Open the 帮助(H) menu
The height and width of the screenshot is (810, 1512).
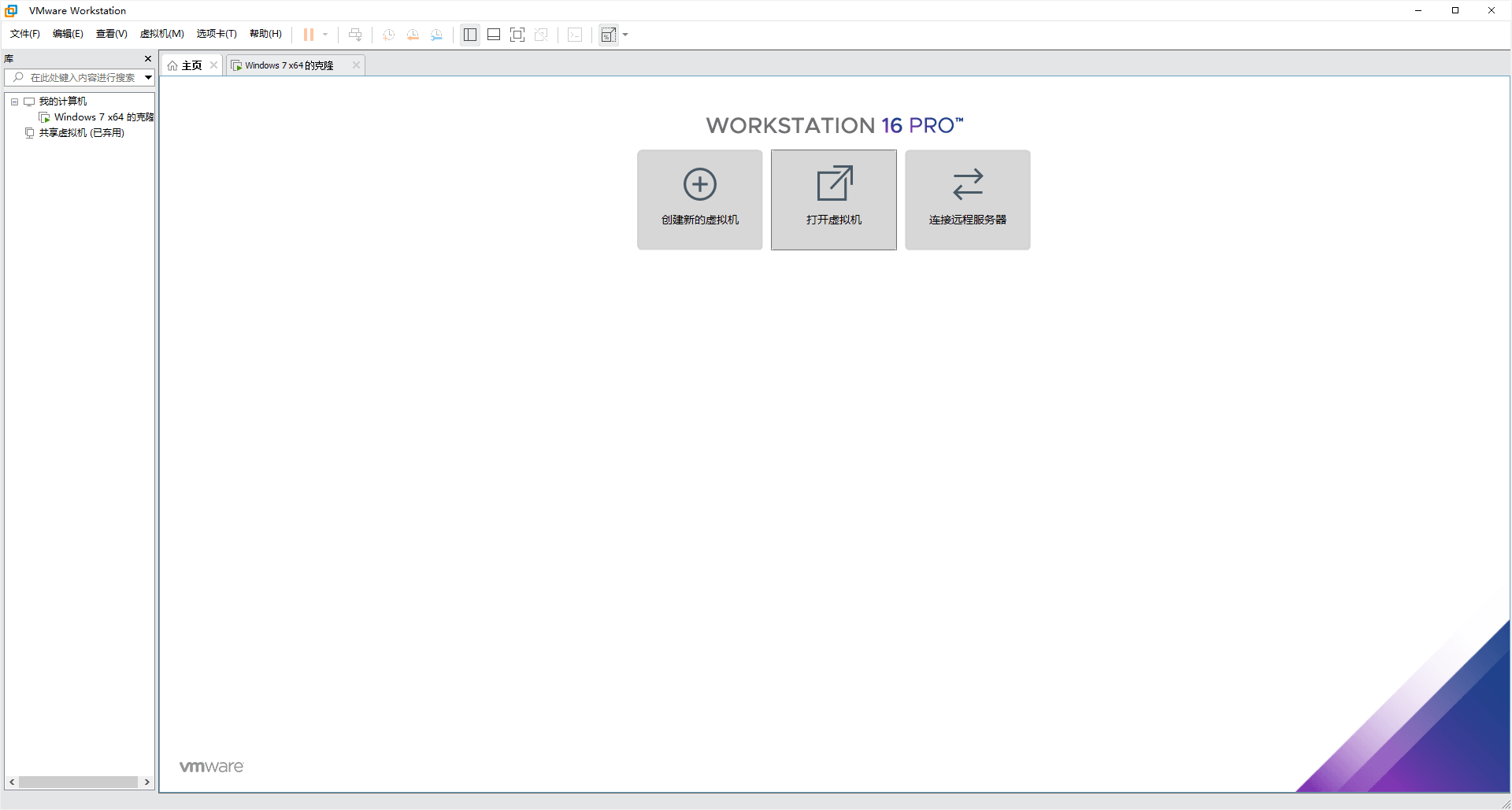click(x=265, y=34)
